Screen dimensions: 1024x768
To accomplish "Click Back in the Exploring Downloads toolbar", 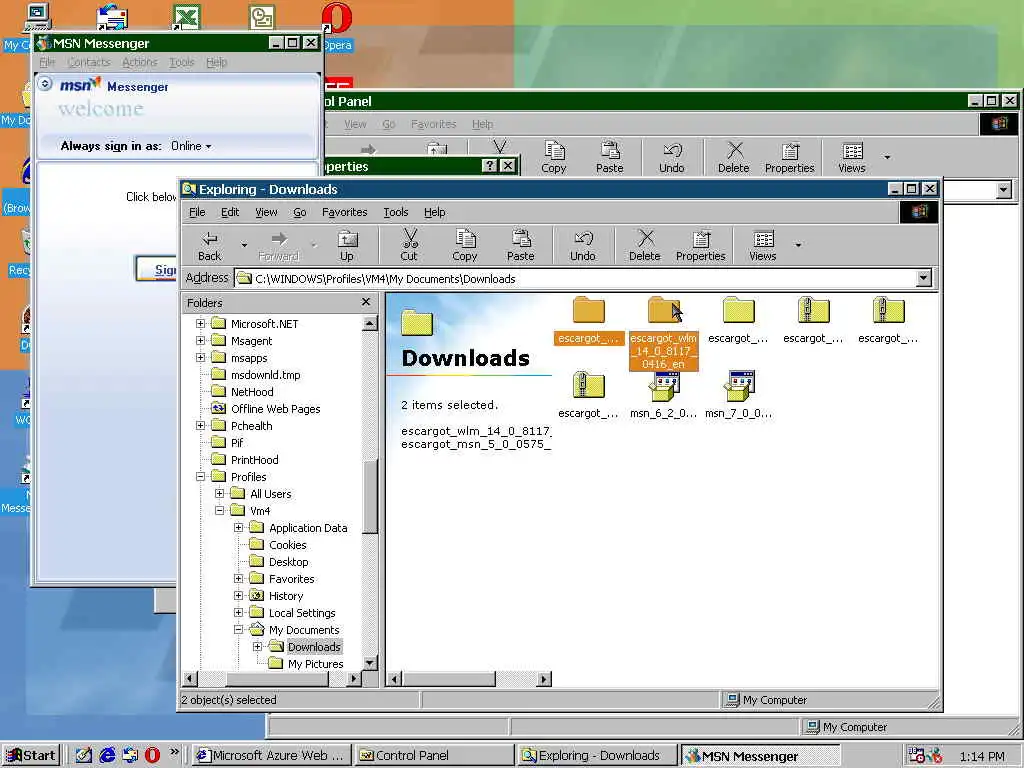I will [x=210, y=246].
